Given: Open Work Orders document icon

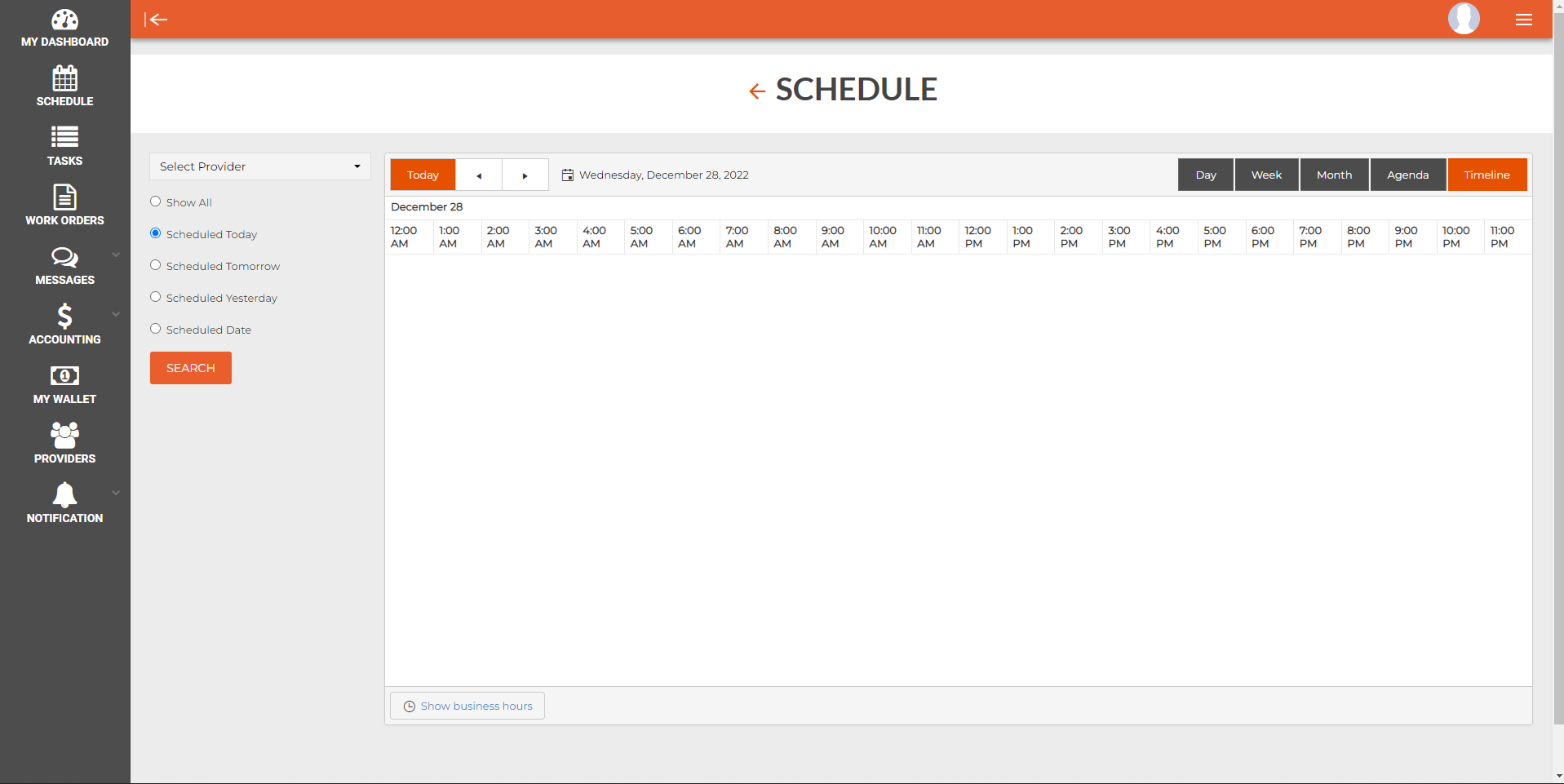Looking at the screenshot, I should [x=64, y=197].
